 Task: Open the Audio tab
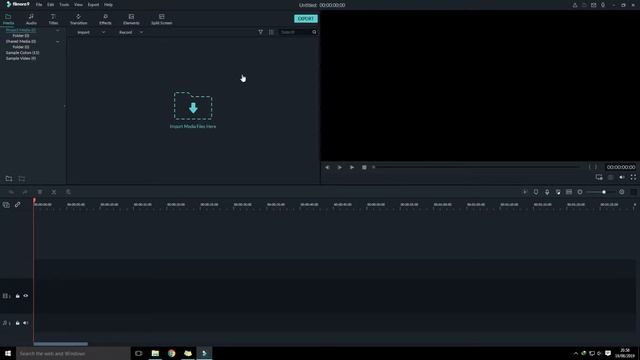pos(31,19)
